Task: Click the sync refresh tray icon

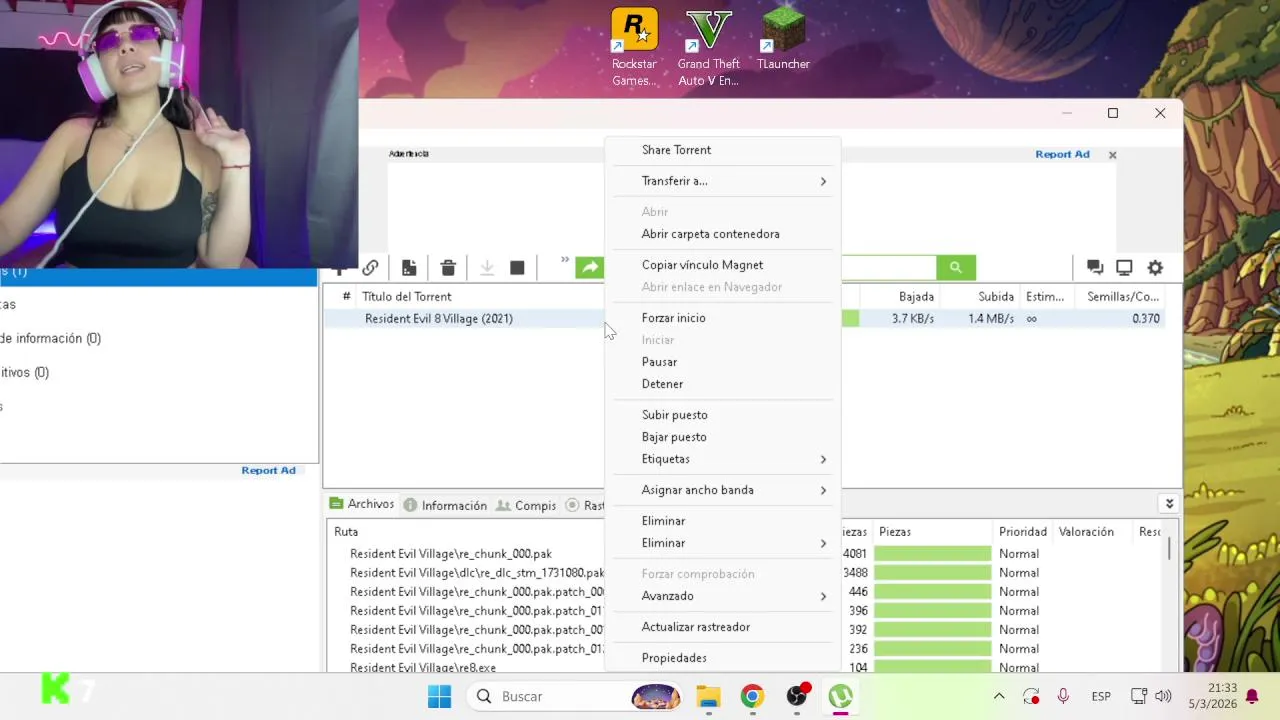Action: 1031,696
